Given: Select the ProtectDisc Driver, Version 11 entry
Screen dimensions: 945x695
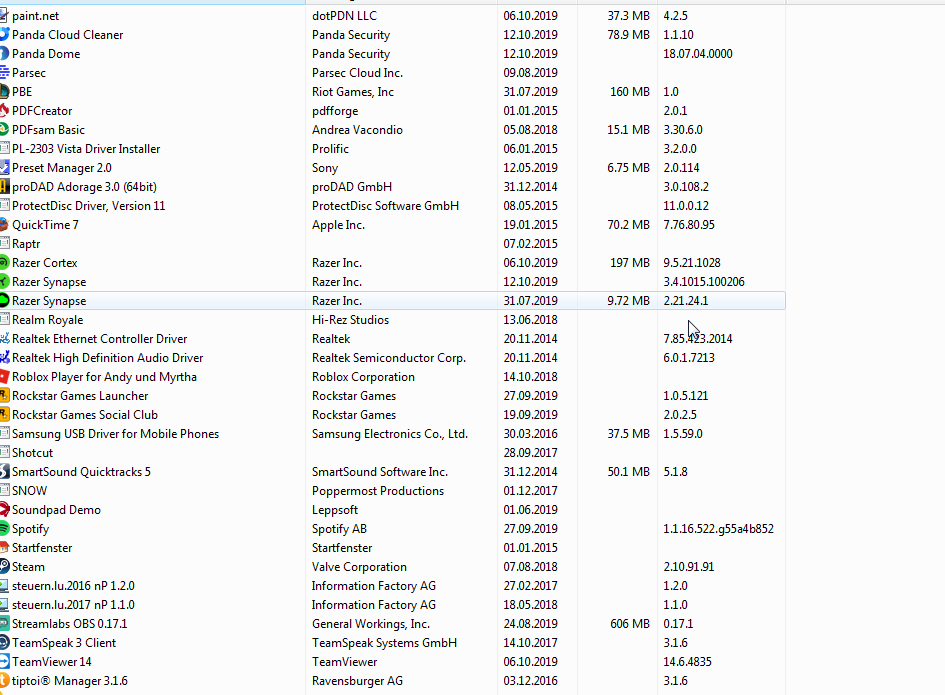Looking at the screenshot, I should (x=89, y=206).
